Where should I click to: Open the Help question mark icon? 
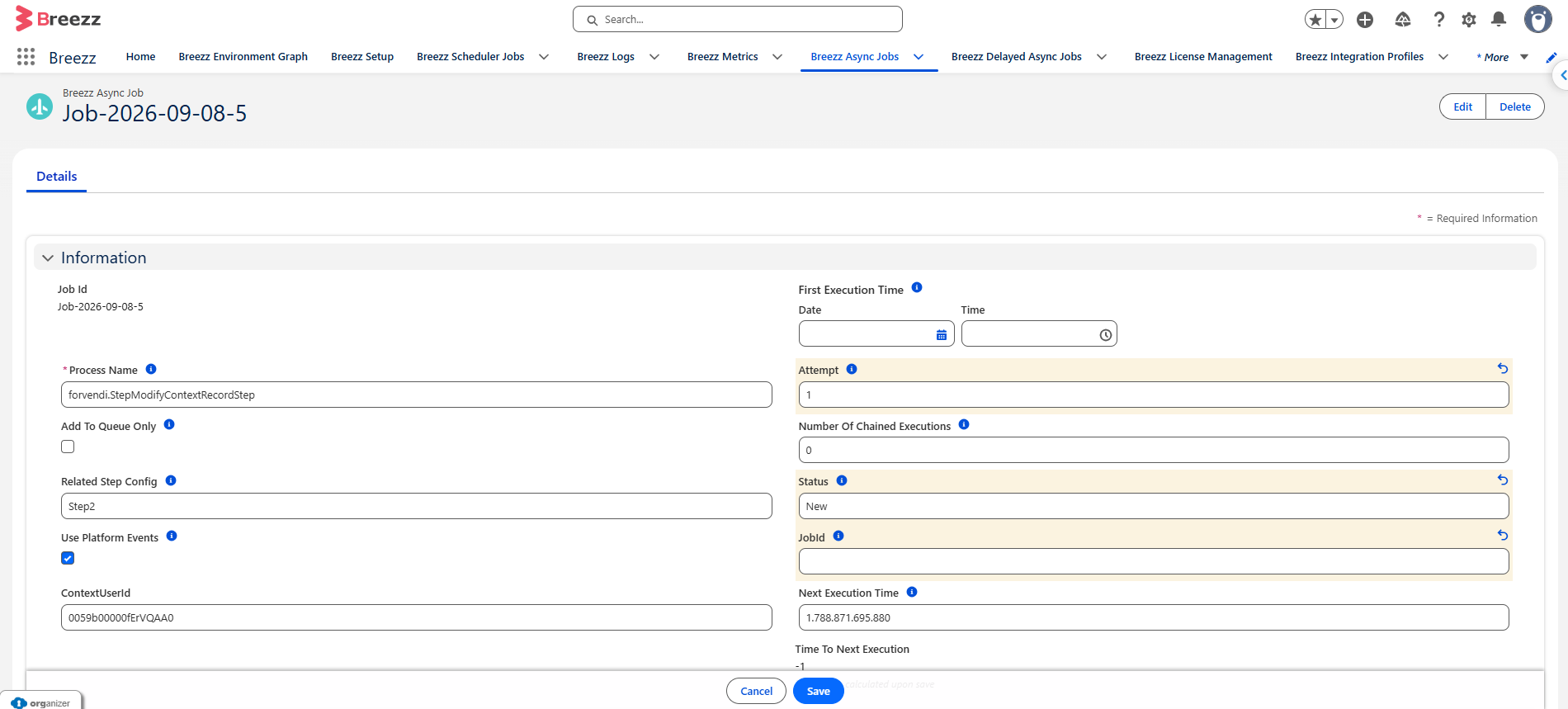(x=1438, y=19)
